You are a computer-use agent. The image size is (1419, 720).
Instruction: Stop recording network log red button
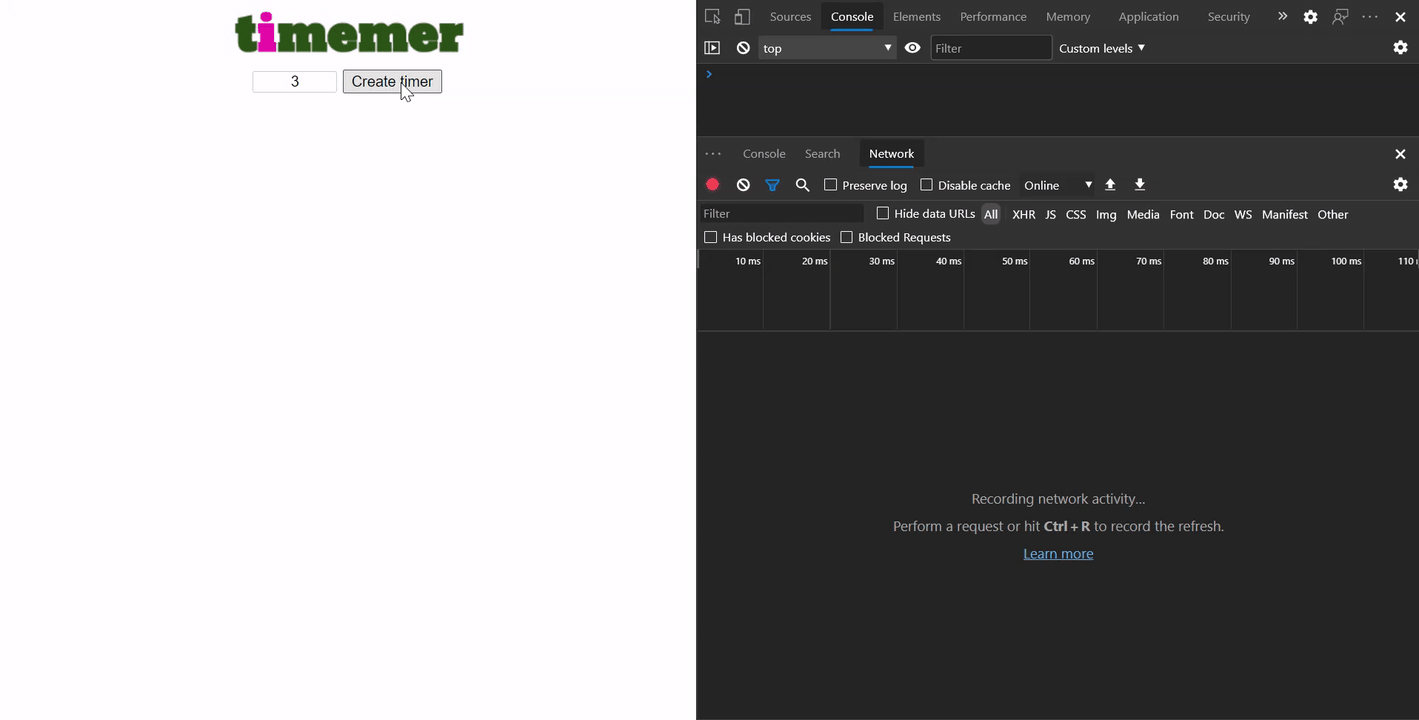(x=712, y=185)
